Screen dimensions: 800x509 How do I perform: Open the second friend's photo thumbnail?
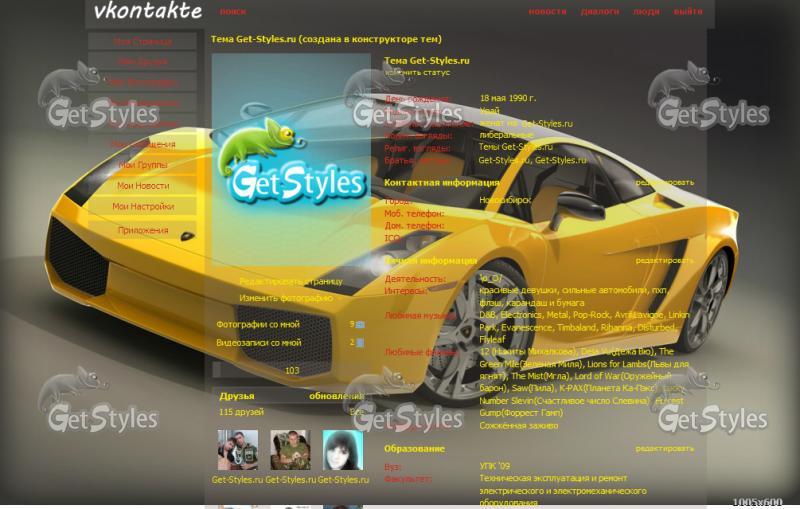(290, 450)
